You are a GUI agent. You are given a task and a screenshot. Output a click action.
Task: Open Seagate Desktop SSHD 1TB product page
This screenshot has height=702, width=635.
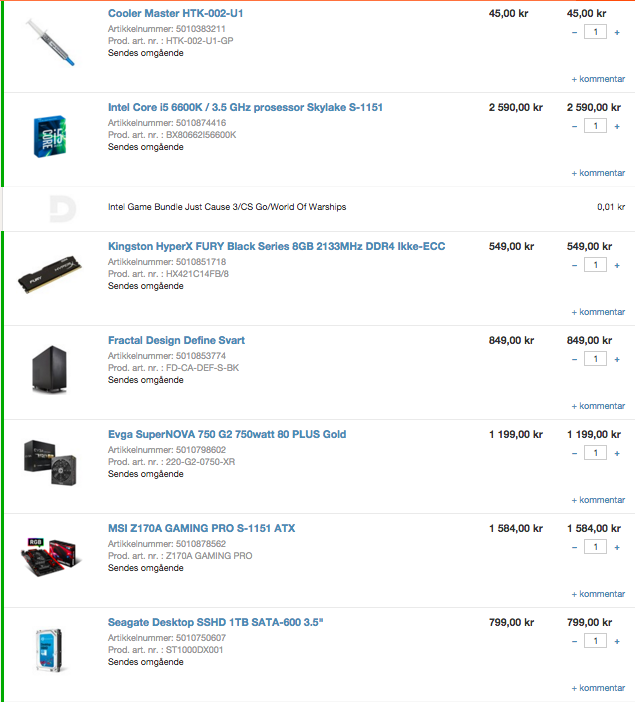(215, 622)
